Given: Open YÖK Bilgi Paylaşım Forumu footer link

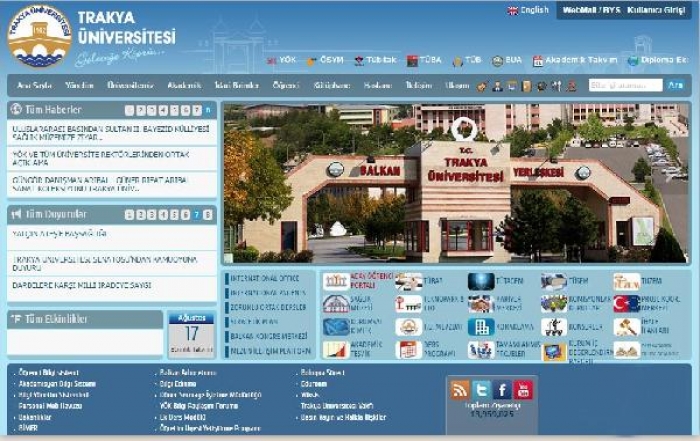Looking at the screenshot, I should click(x=199, y=406).
